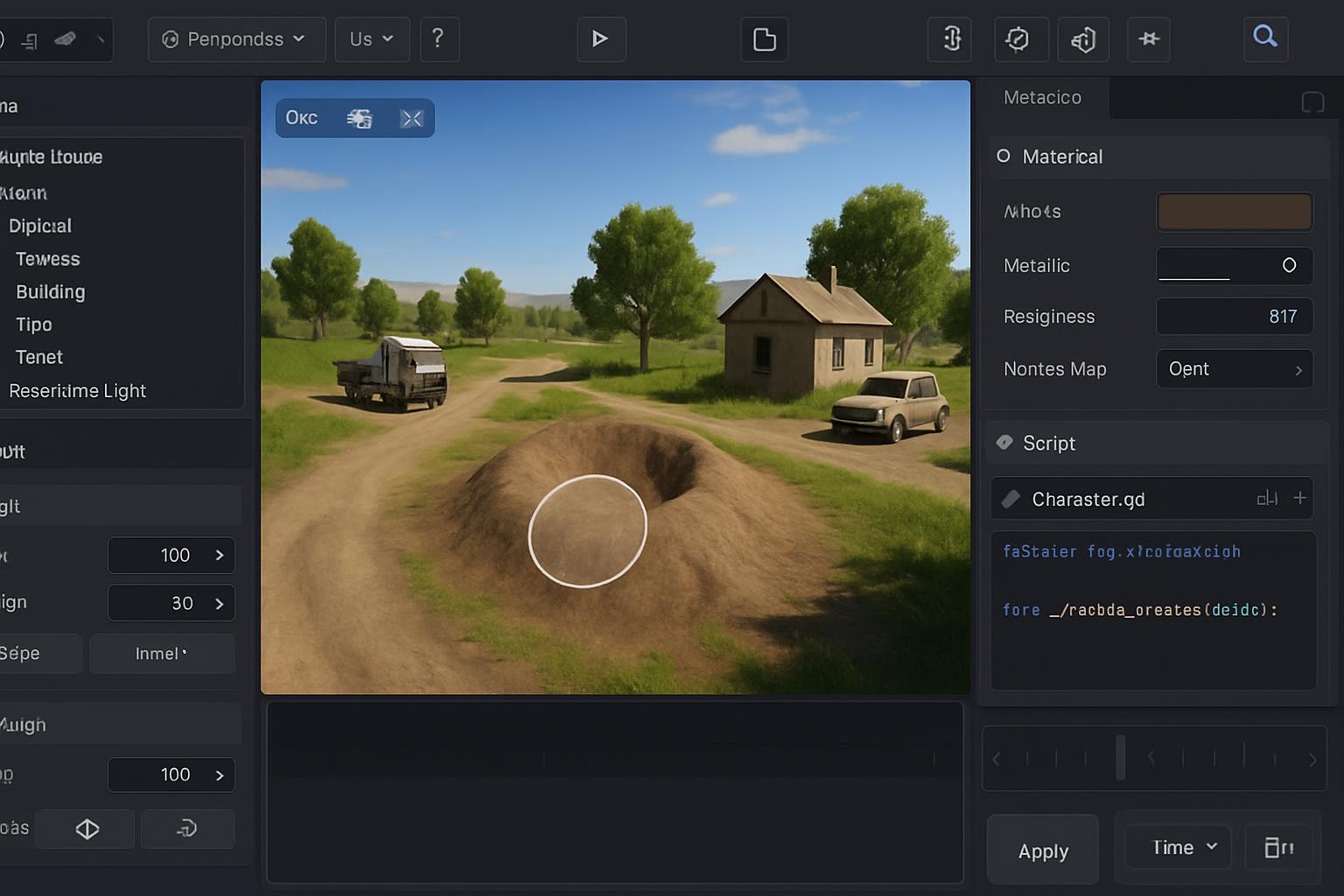Toggle the Material radio circle
1344x896 pixels.
1004,156
